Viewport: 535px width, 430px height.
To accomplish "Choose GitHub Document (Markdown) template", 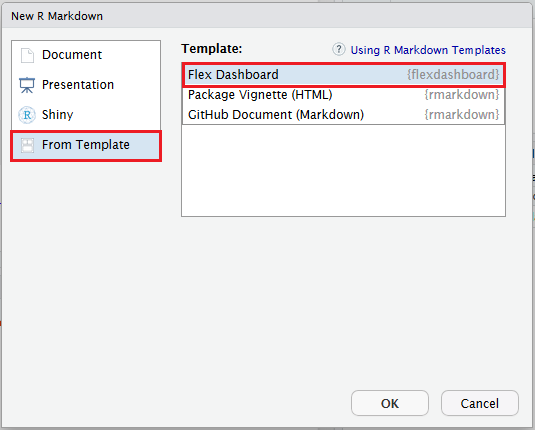I will click(x=343, y=115).
